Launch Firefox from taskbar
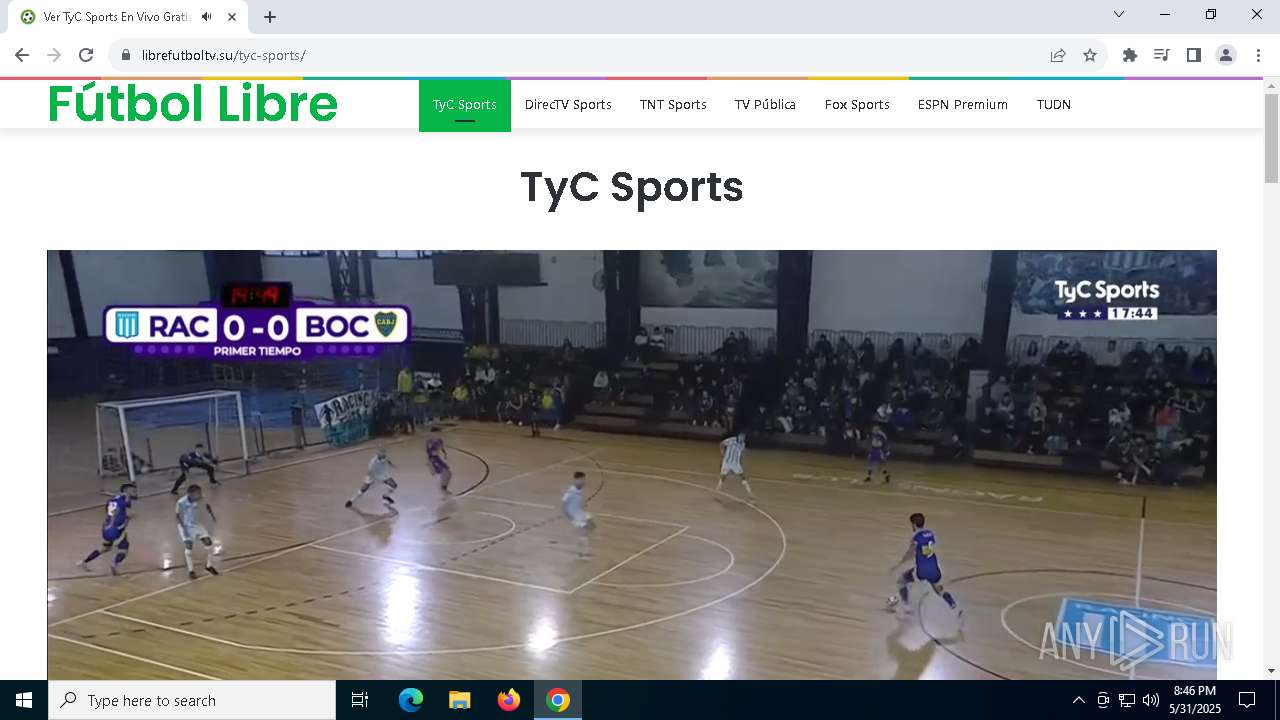Viewport: 1280px width, 720px height. (509, 700)
